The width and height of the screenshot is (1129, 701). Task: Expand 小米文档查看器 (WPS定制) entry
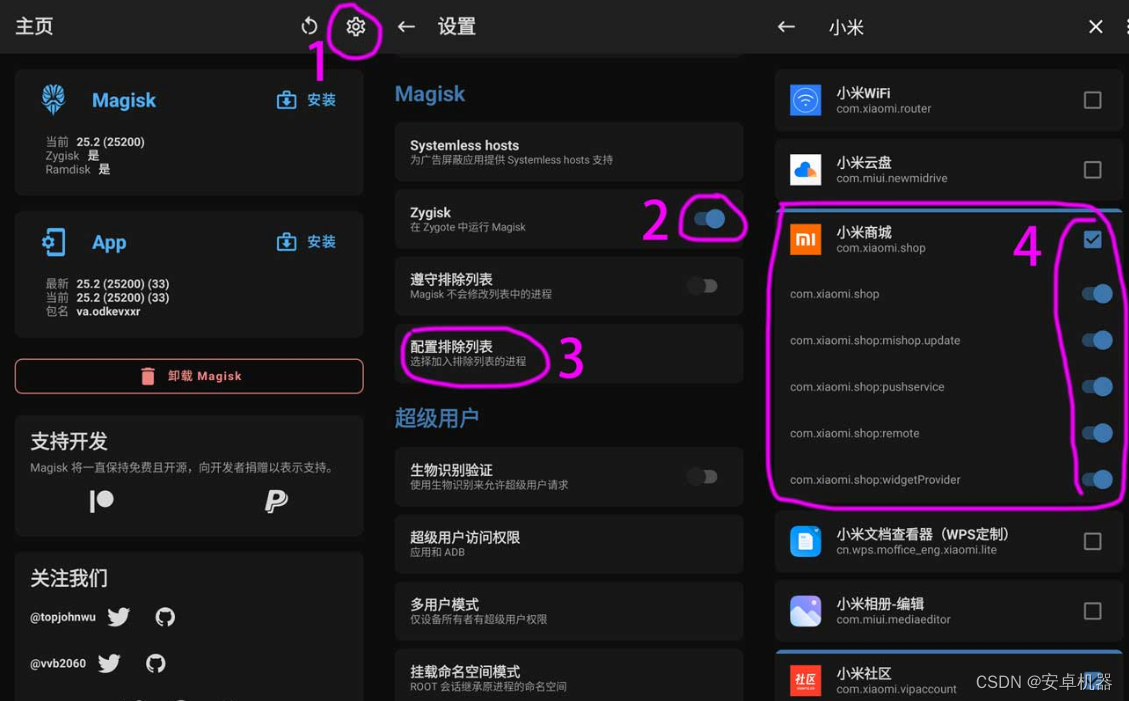click(949, 541)
